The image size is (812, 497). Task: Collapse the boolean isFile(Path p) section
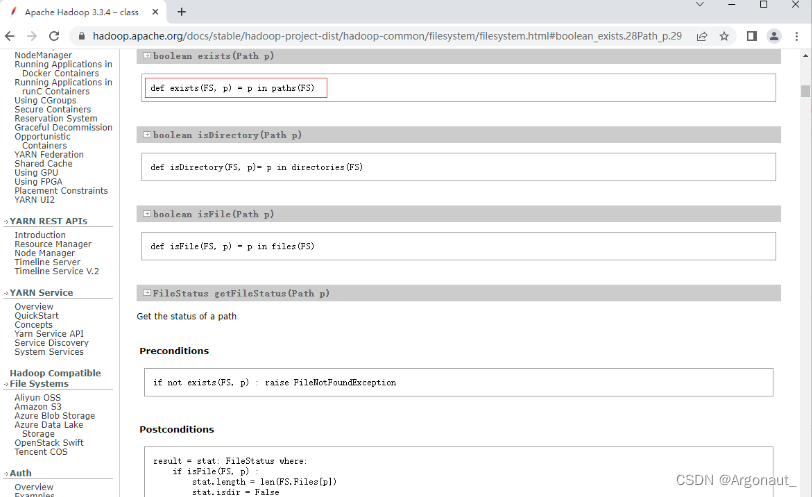[147, 214]
